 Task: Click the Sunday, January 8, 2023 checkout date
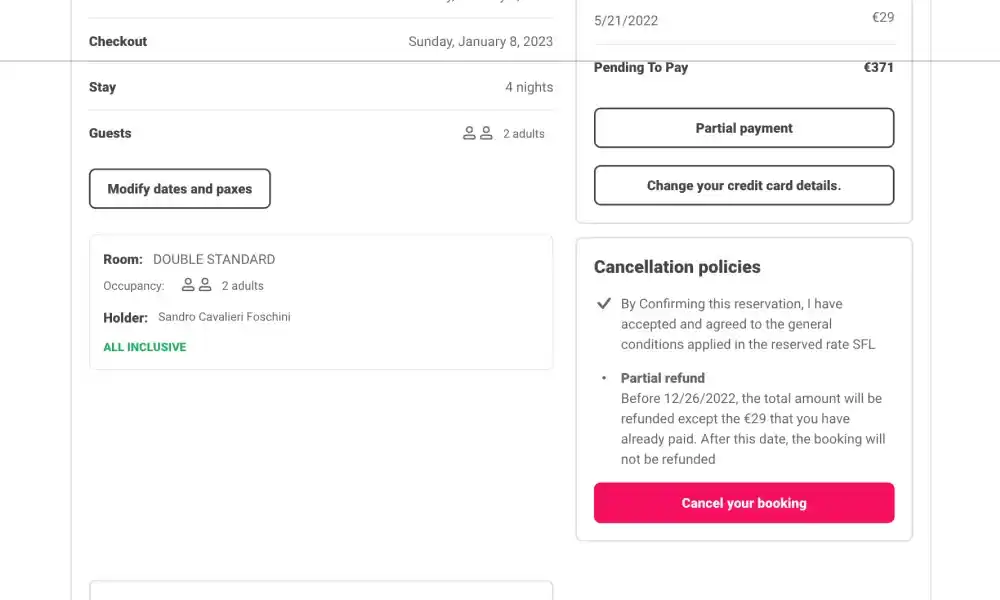(x=480, y=42)
